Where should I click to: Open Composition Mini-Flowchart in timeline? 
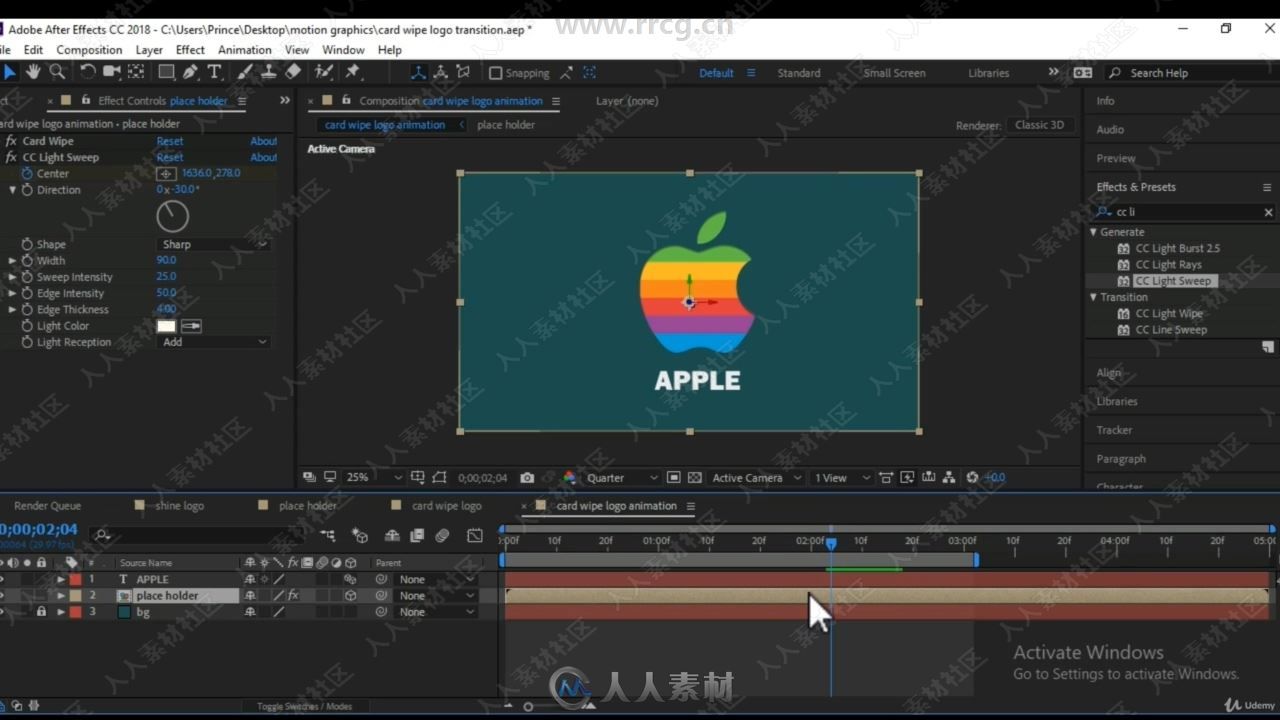point(327,536)
